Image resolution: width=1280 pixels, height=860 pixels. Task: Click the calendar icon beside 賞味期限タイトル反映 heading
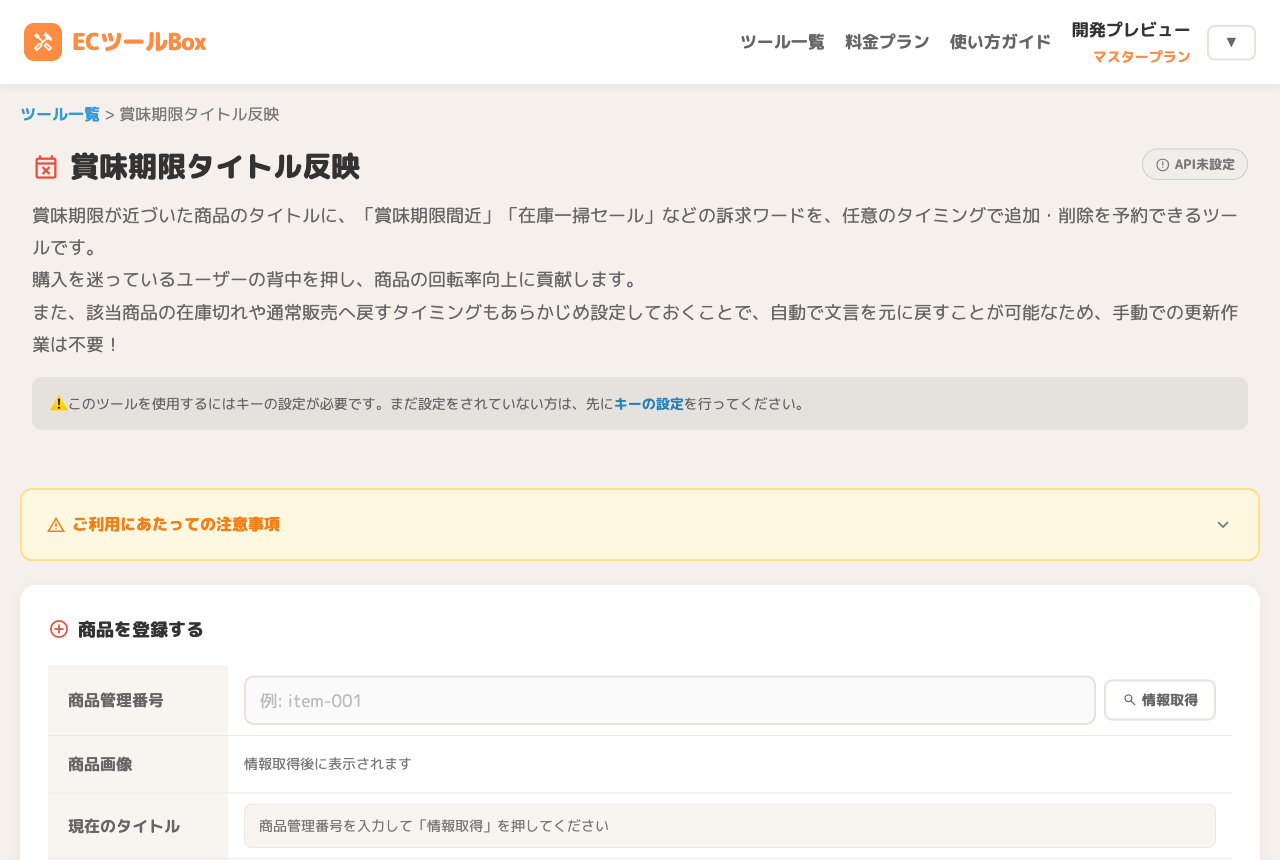pos(46,167)
